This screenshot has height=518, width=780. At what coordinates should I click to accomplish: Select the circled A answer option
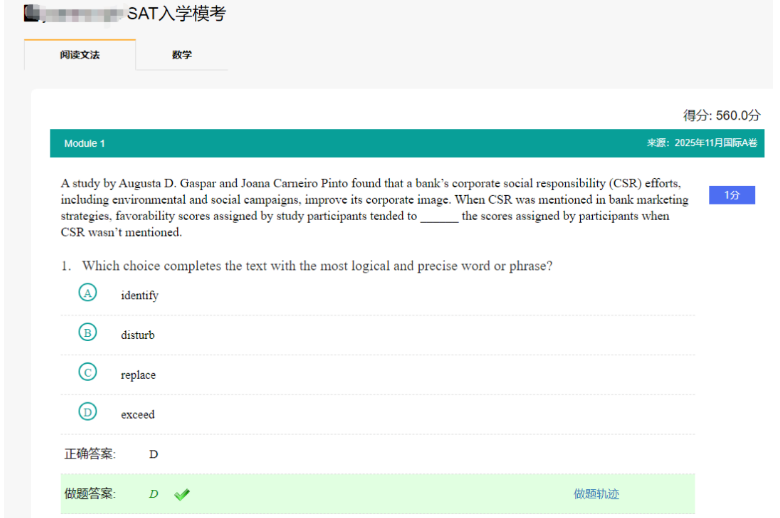pyautogui.click(x=88, y=293)
